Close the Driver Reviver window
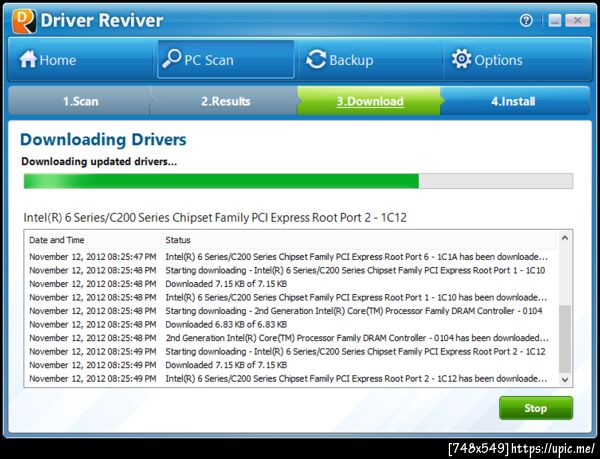This screenshot has height=459, width=600. coord(577,20)
